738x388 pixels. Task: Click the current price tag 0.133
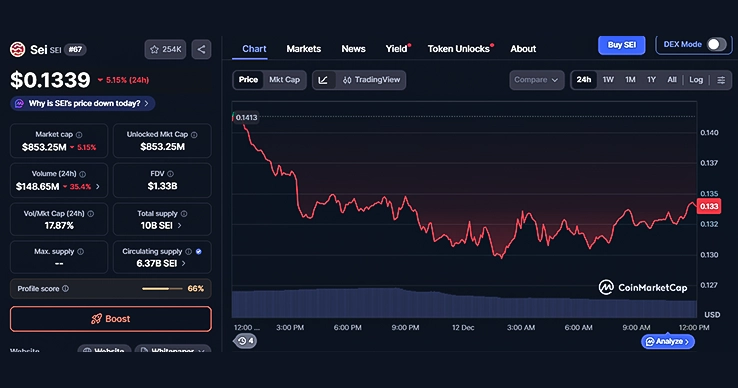point(708,206)
